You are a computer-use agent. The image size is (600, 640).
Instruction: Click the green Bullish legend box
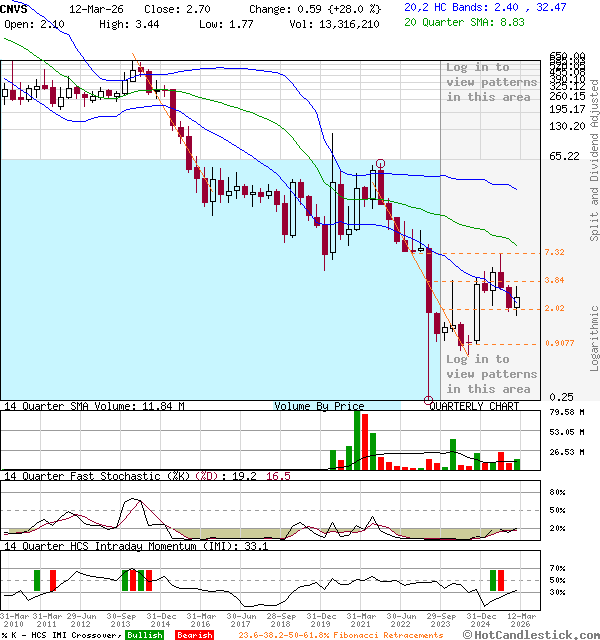[x=144, y=635]
